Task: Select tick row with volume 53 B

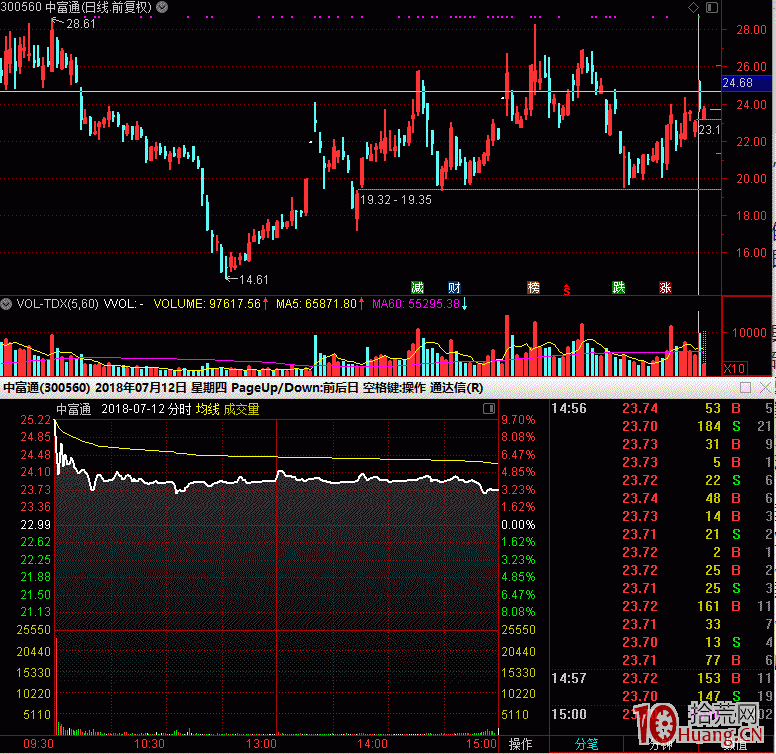Action: point(663,408)
